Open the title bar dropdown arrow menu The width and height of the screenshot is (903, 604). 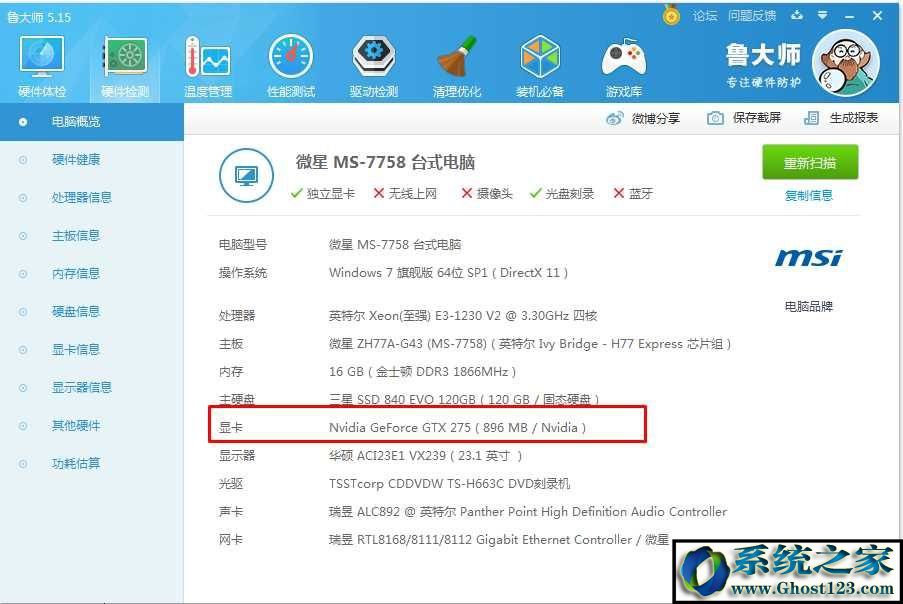[x=822, y=16]
